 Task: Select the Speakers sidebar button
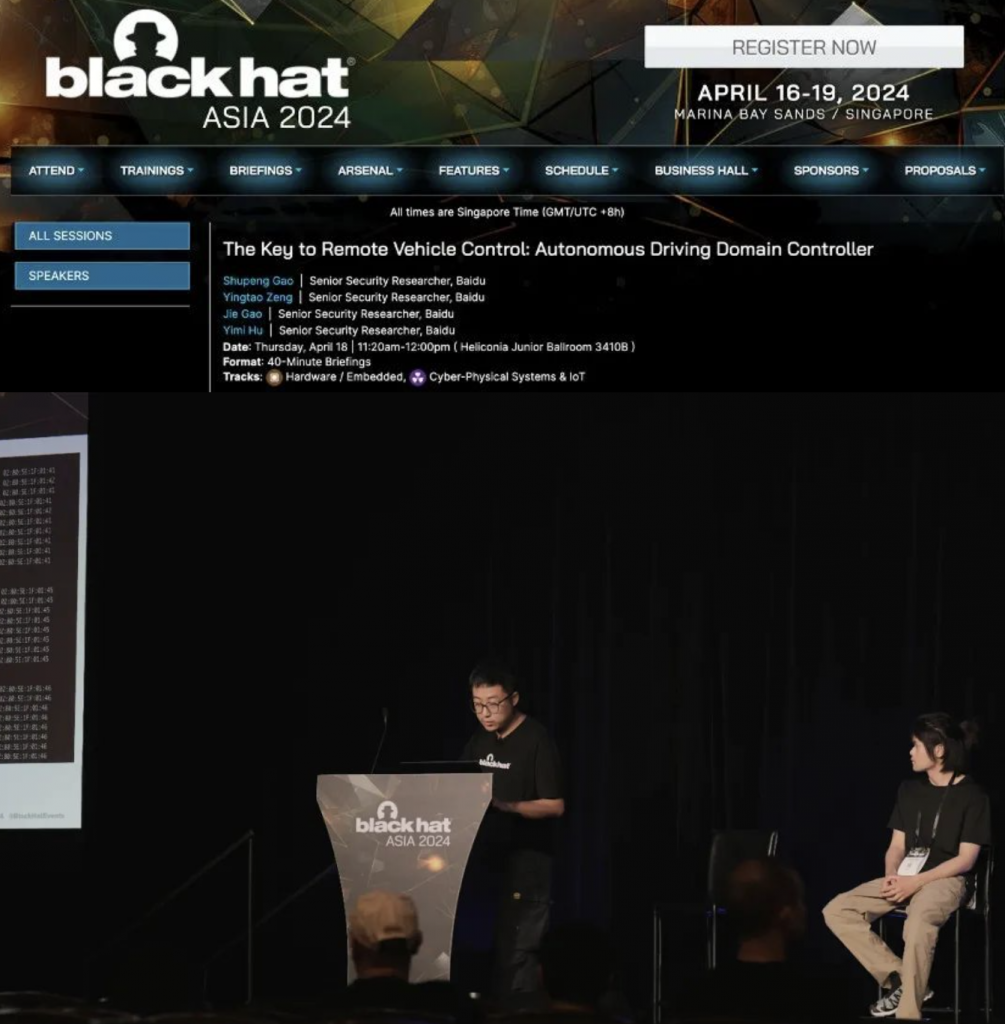coord(102,276)
